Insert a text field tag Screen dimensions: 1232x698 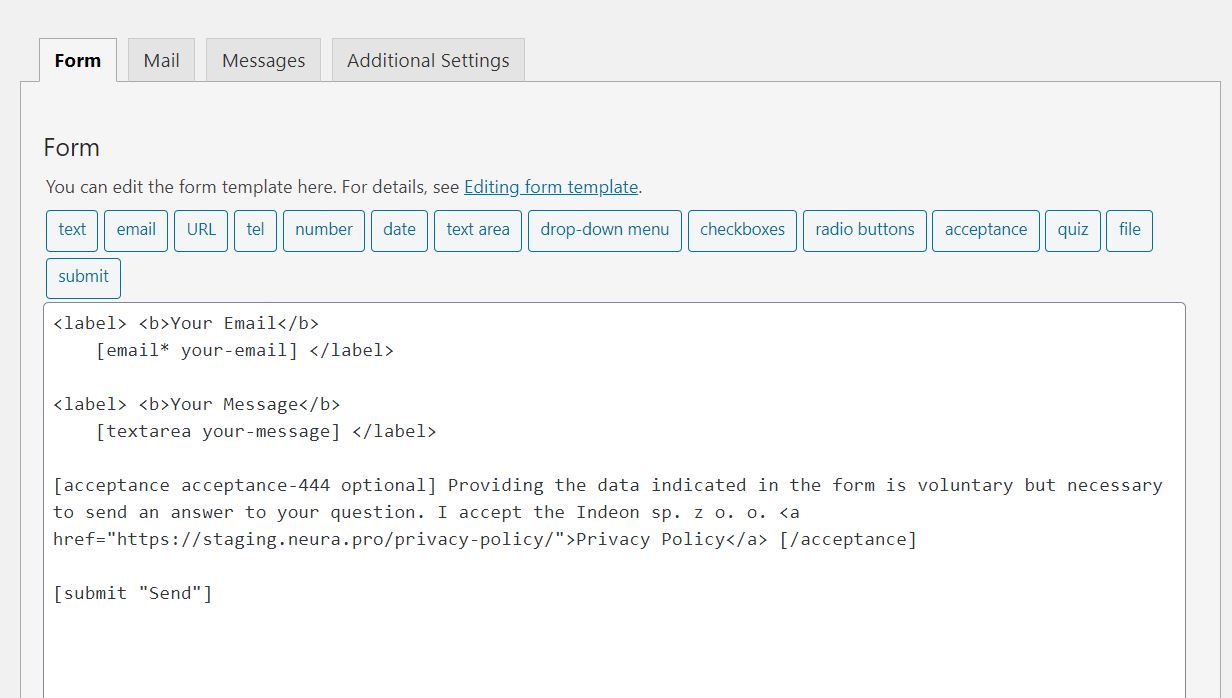[x=72, y=230]
